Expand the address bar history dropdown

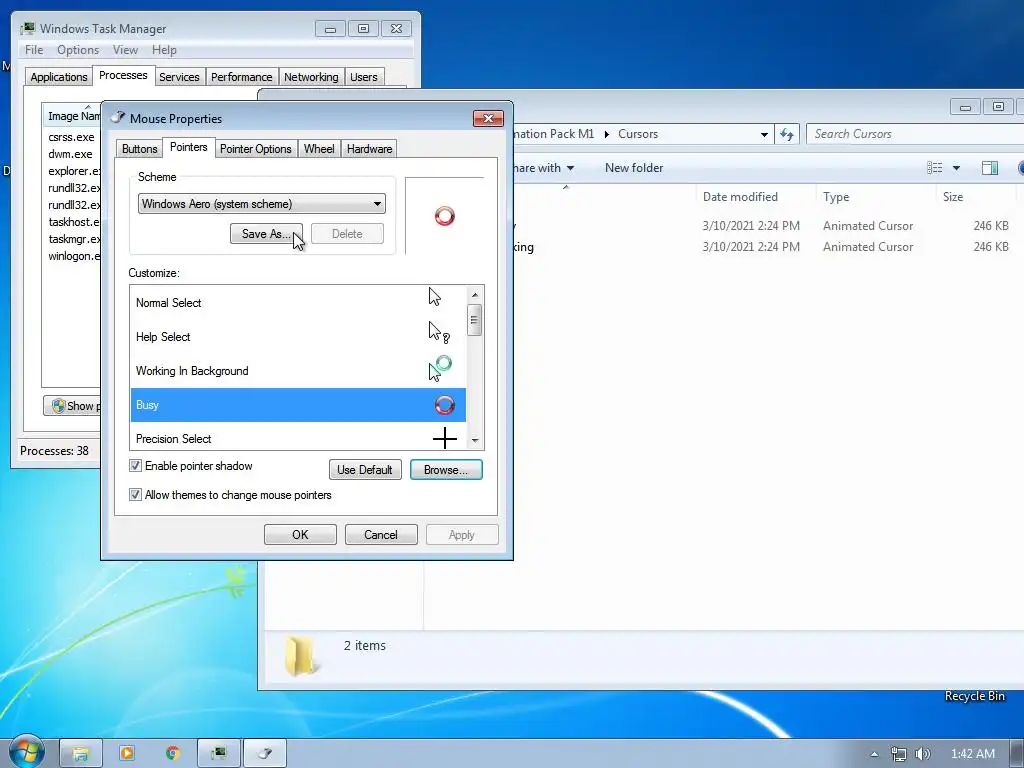(763, 135)
